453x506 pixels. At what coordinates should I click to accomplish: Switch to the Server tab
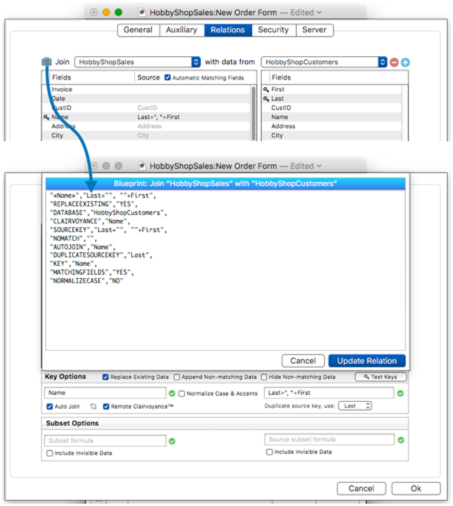pyautogui.click(x=314, y=30)
